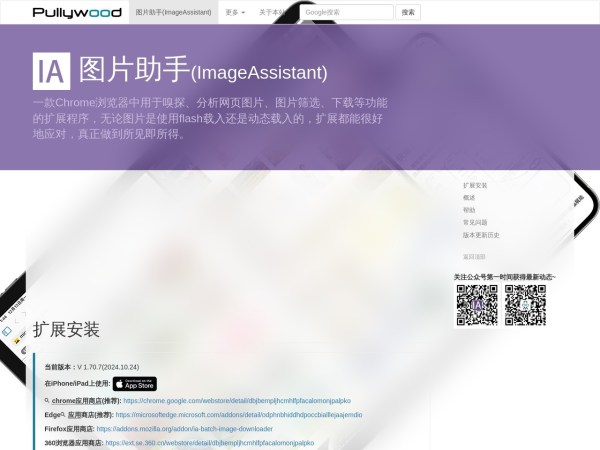
Task: Jump to 扩展安装 in sidebar
Action: pos(475,186)
